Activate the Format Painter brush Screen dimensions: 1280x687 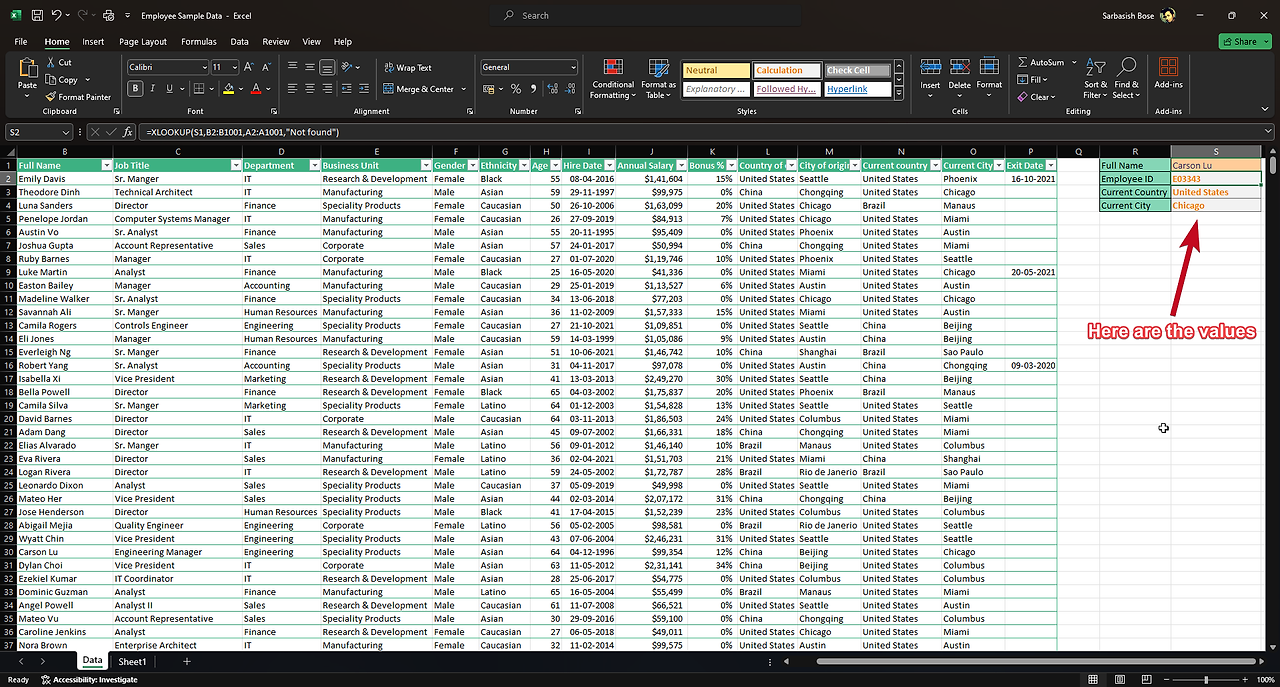click(x=78, y=97)
